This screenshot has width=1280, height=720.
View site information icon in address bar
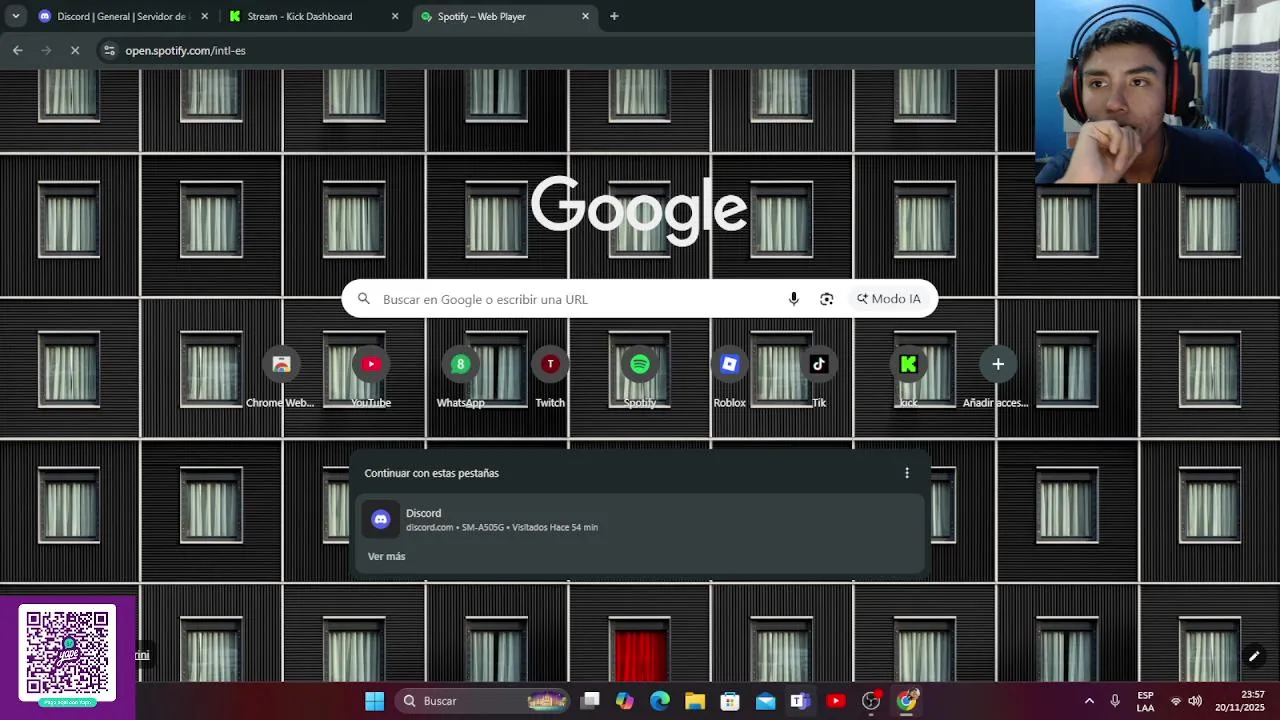click(109, 50)
